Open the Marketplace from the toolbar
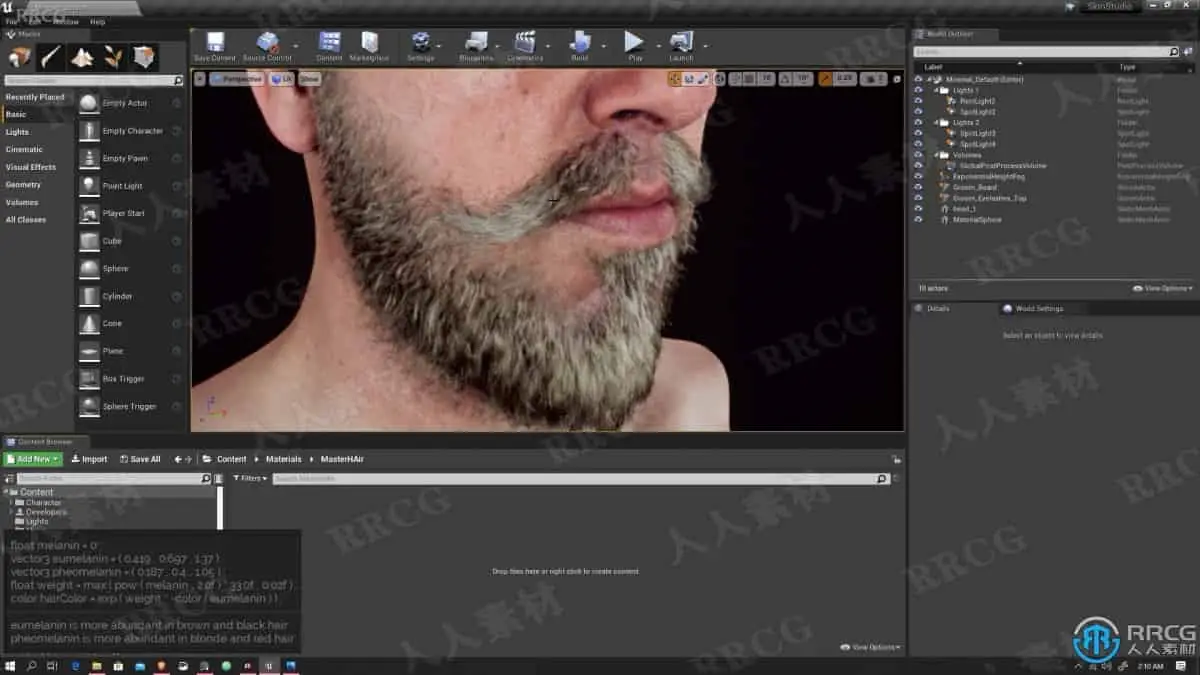Image resolution: width=1200 pixels, height=675 pixels. (x=369, y=43)
